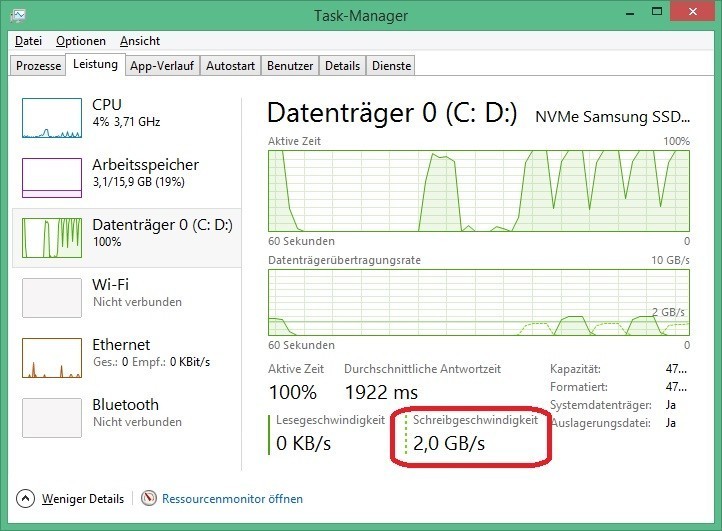Image resolution: width=722 pixels, height=531 pixels.
Task: Select Datenträger 0 in the sidebar
Action: (x=161, y=232)
